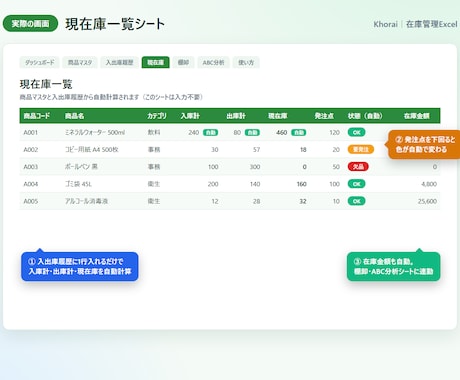Open the ABC分析 tab
The height and width of the screenshot is (380, 460).
(x=213, y=62)
